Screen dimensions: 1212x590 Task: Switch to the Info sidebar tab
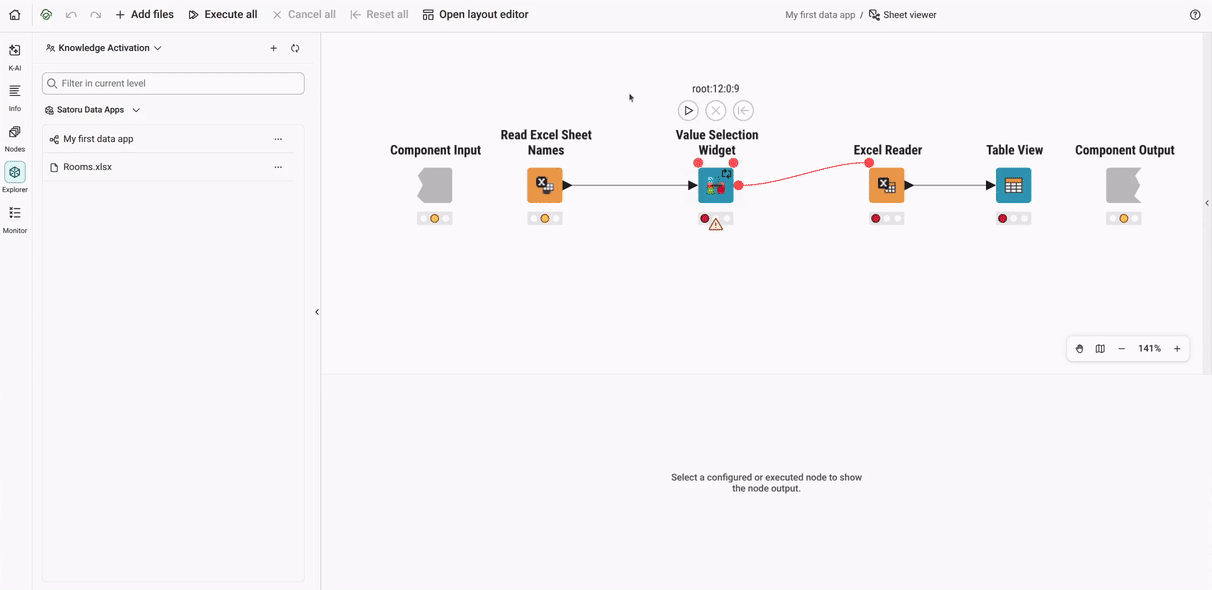(x=15, y=98)
